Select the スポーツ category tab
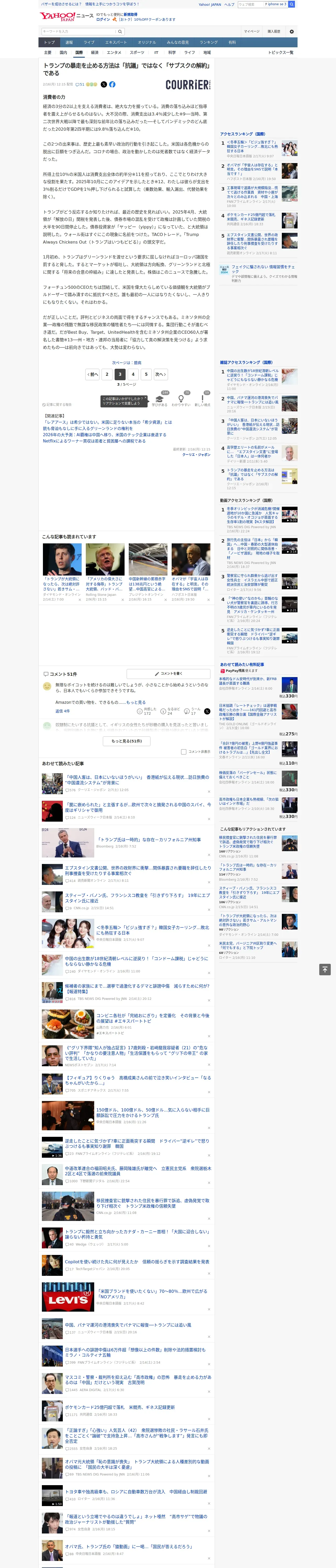Viewport: 336px width, 1568px height. pyautogui.click(x=137, y=52)
